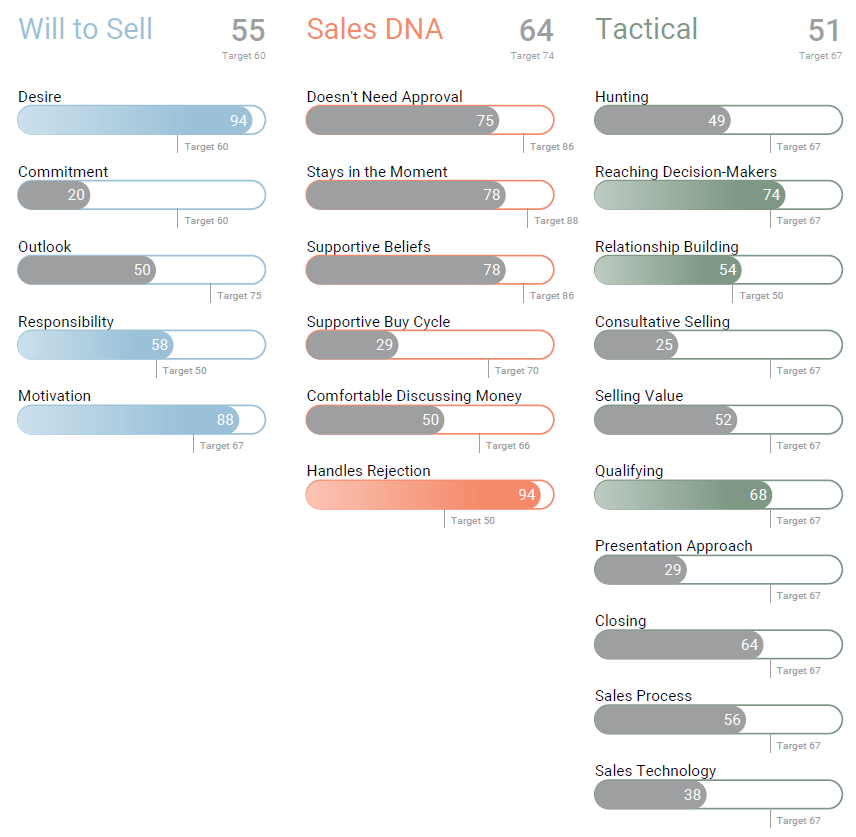Click the Reaching Decision-Makers bar
856x837 pixels.
point(718,195)
